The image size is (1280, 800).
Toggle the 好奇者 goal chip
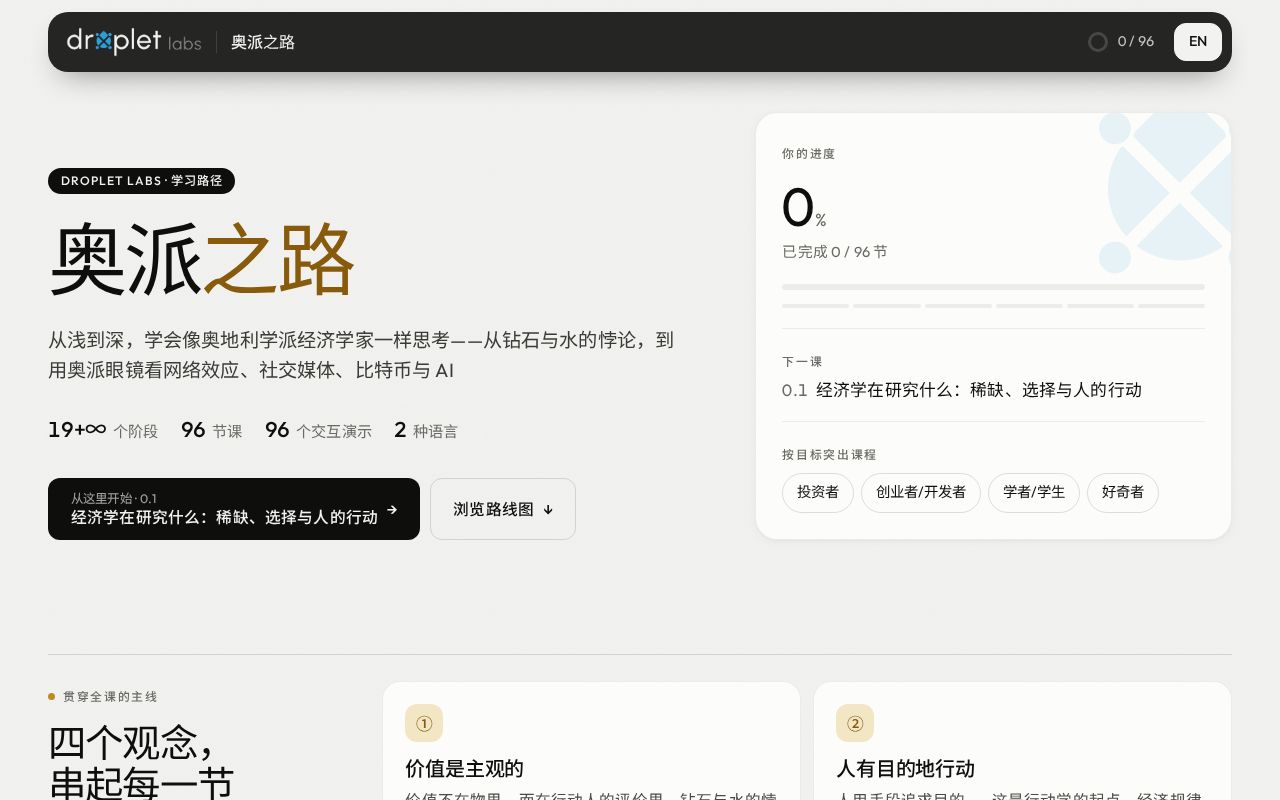tap(1123, 493)
